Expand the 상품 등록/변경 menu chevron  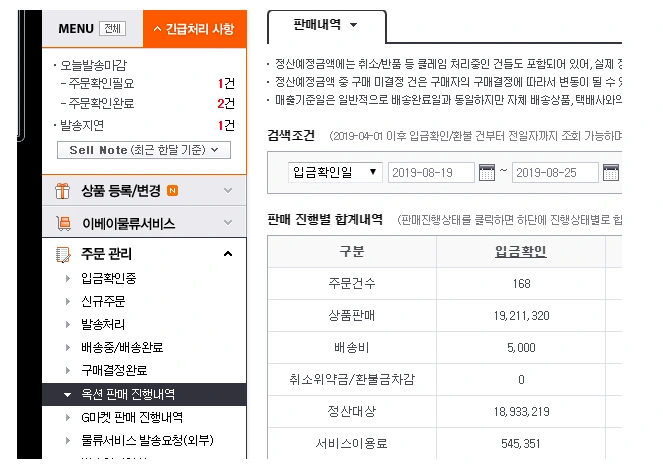228,190
